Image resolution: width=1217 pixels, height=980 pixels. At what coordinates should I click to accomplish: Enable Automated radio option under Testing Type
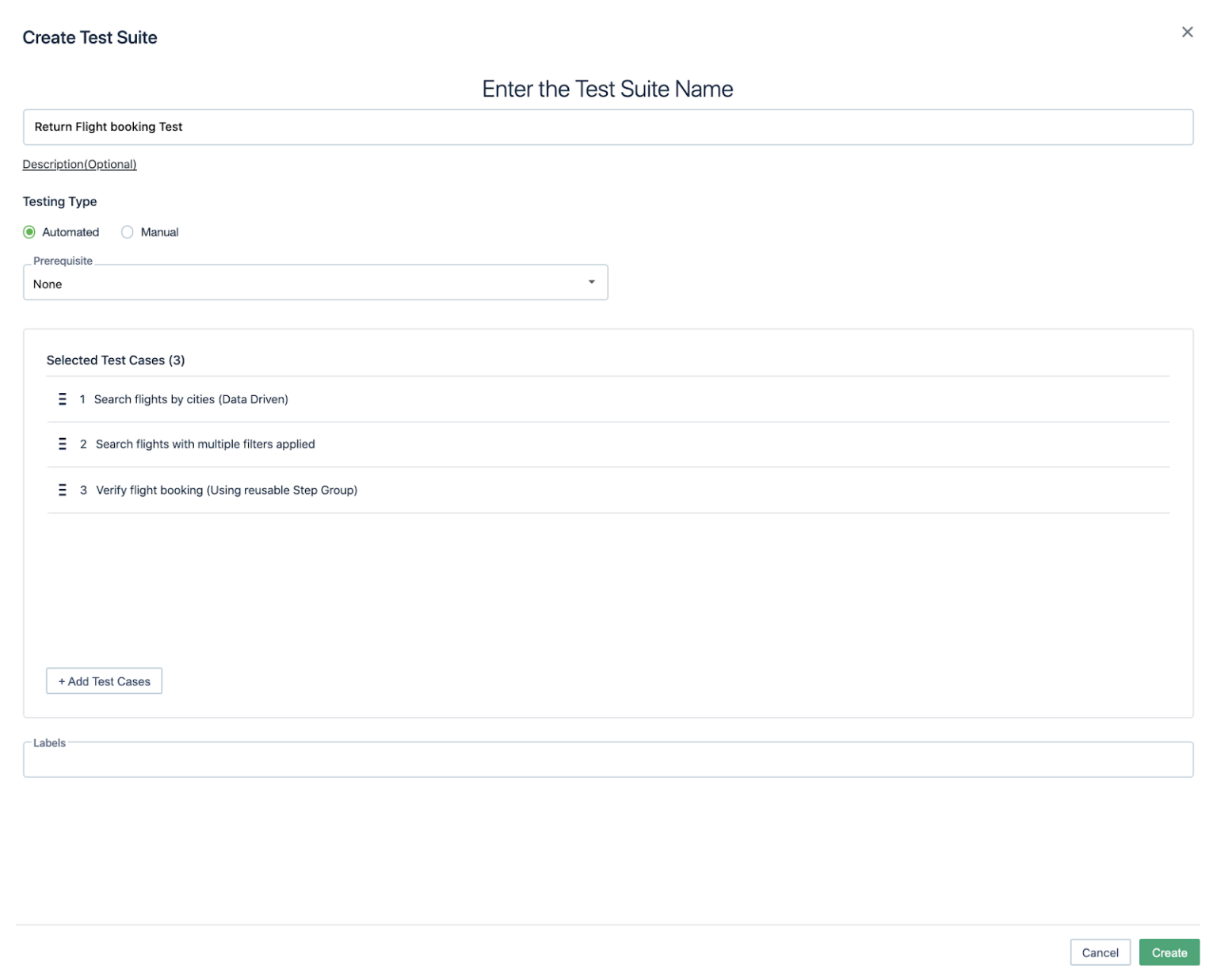[x=29, y=231]
